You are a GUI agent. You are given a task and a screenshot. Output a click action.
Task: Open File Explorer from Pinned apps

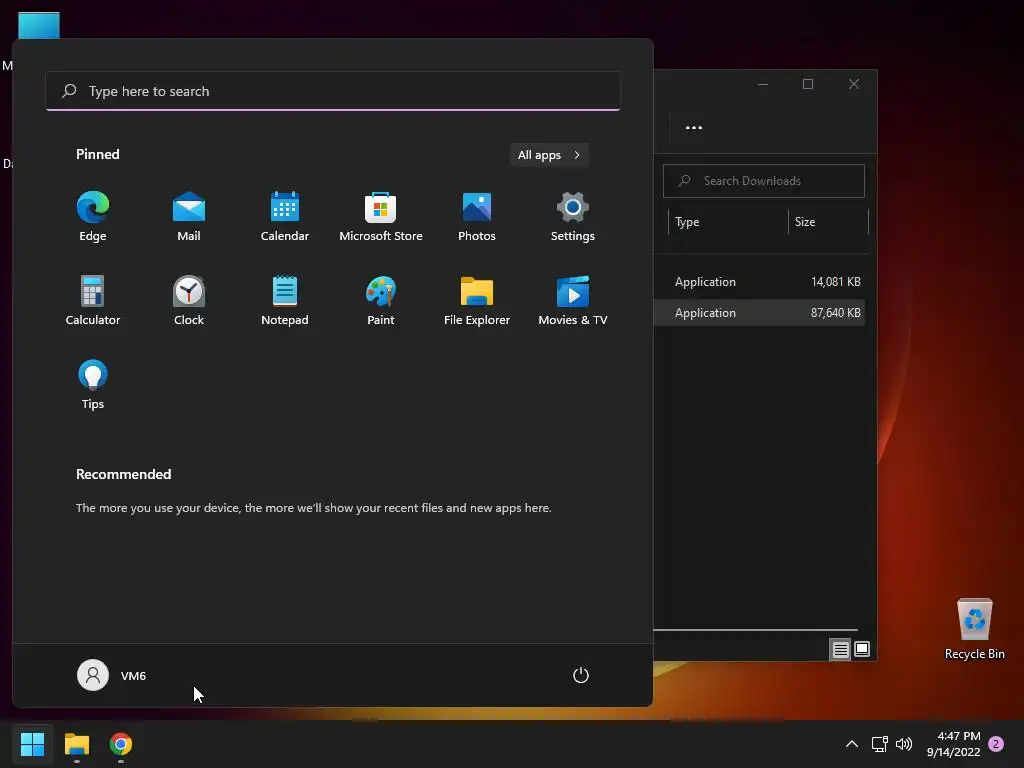pos(477,301)
